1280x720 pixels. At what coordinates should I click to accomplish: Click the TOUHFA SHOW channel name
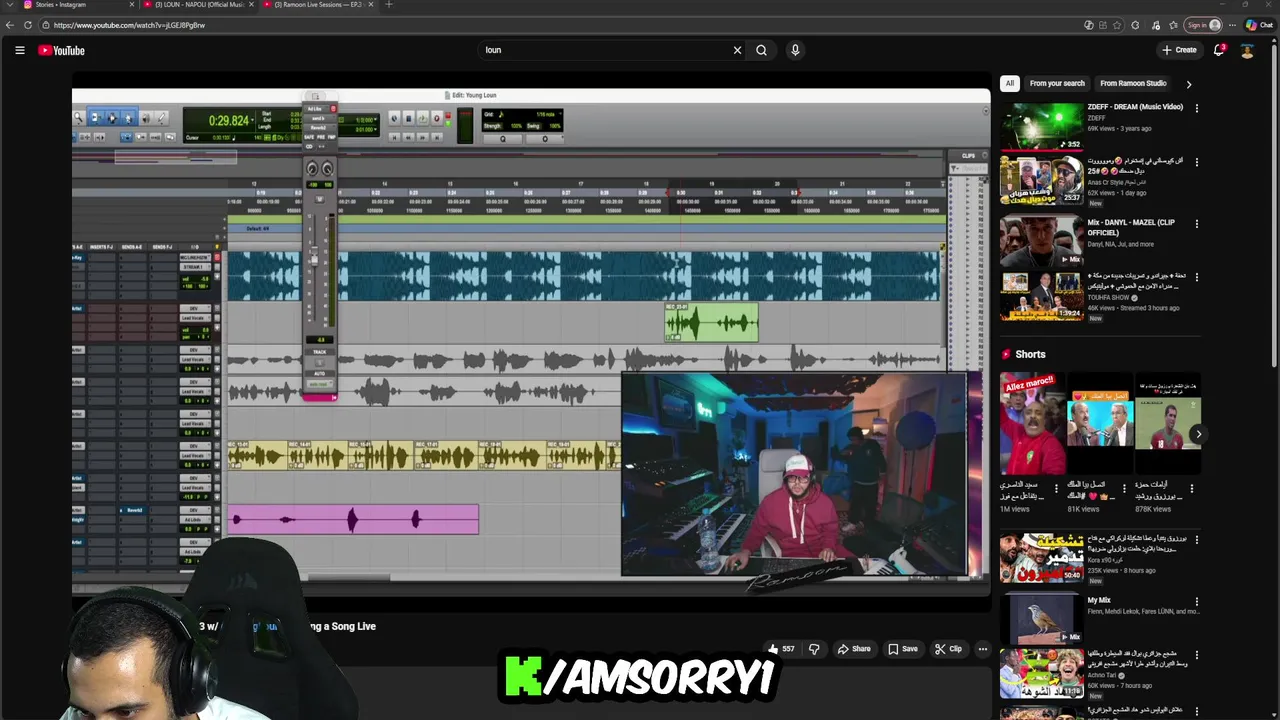click(1109, 298)
